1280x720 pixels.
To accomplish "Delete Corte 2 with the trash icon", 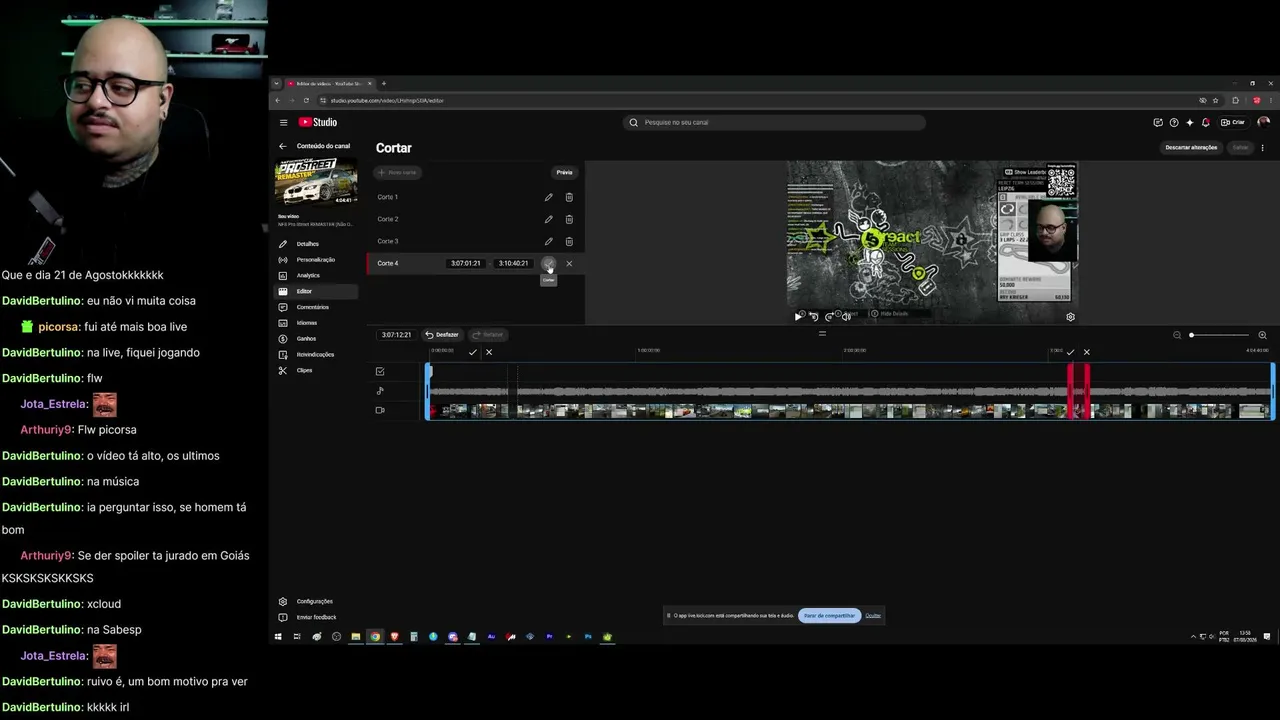I will (569, 219).
